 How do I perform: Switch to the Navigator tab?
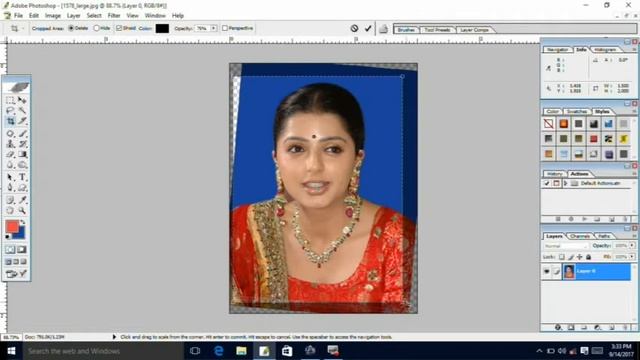[x=557, y=49]
